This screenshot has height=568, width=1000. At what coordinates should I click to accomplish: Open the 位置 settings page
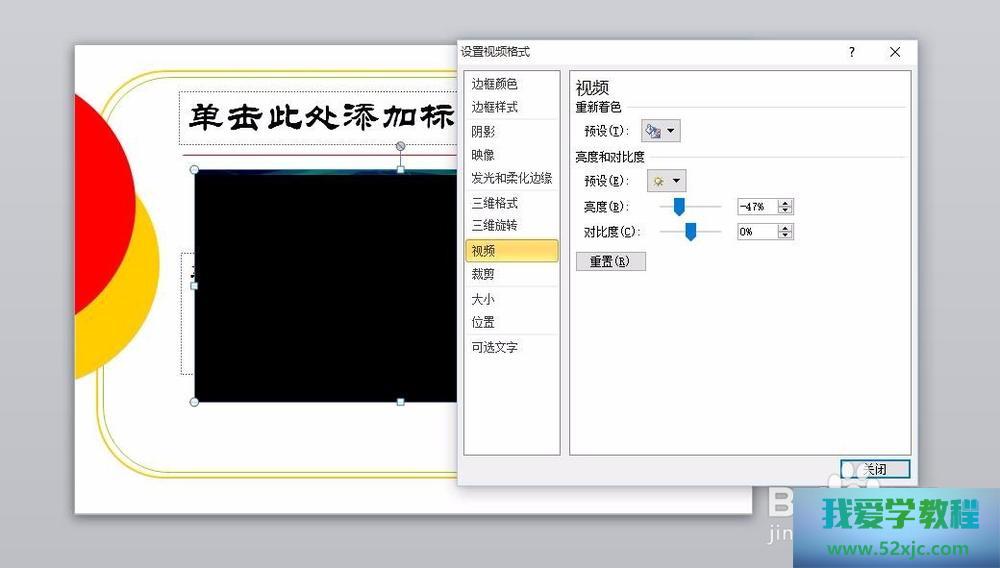pos(484,322)
